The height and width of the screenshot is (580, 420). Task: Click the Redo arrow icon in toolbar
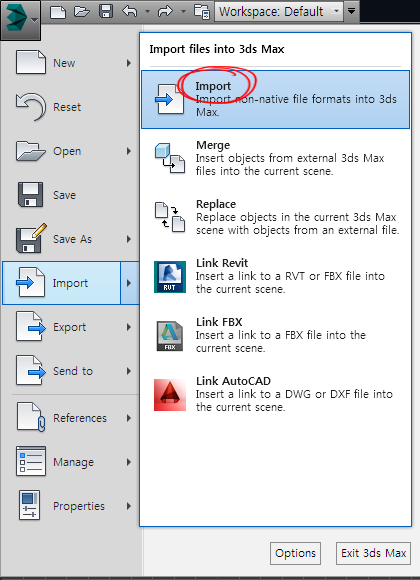tap(165, 11)
